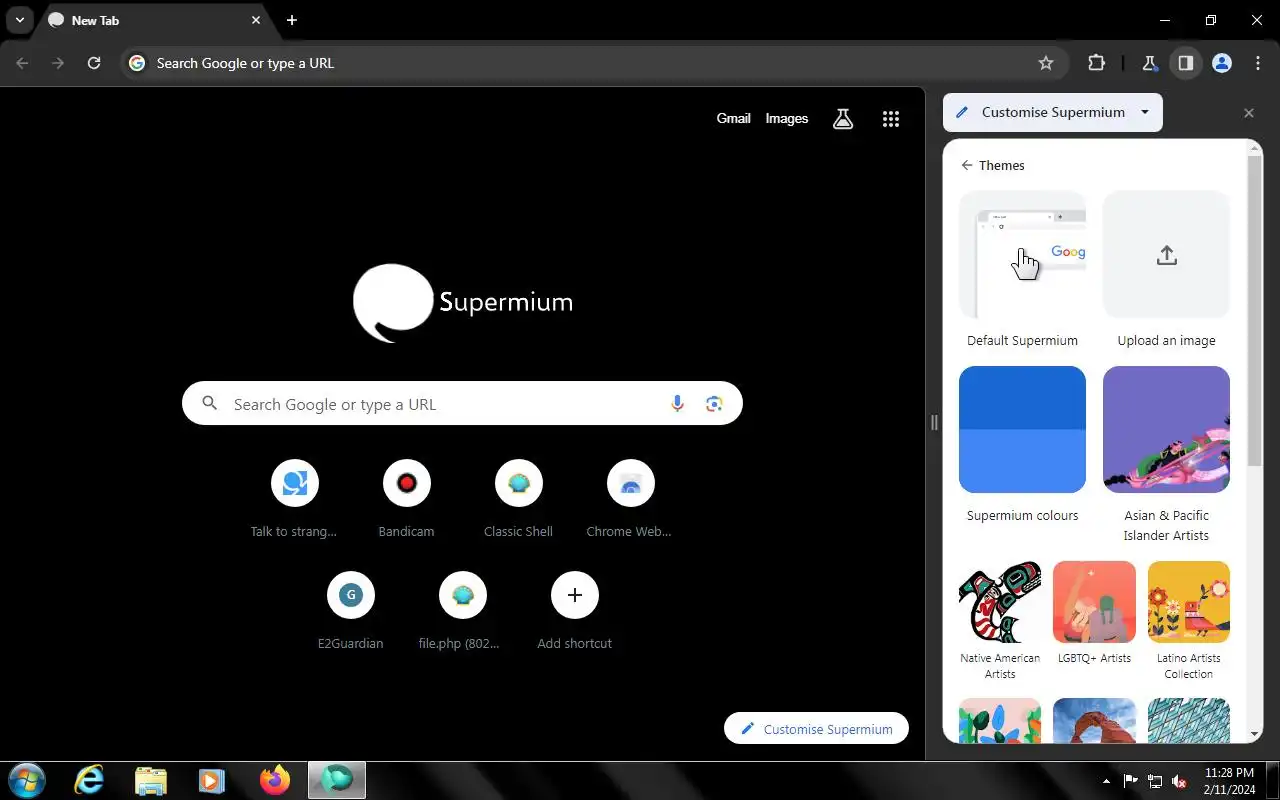Image resolution: width=1280 pixels, height=800 pixels.
Task: Add a new shortcut
Action: 574,611
